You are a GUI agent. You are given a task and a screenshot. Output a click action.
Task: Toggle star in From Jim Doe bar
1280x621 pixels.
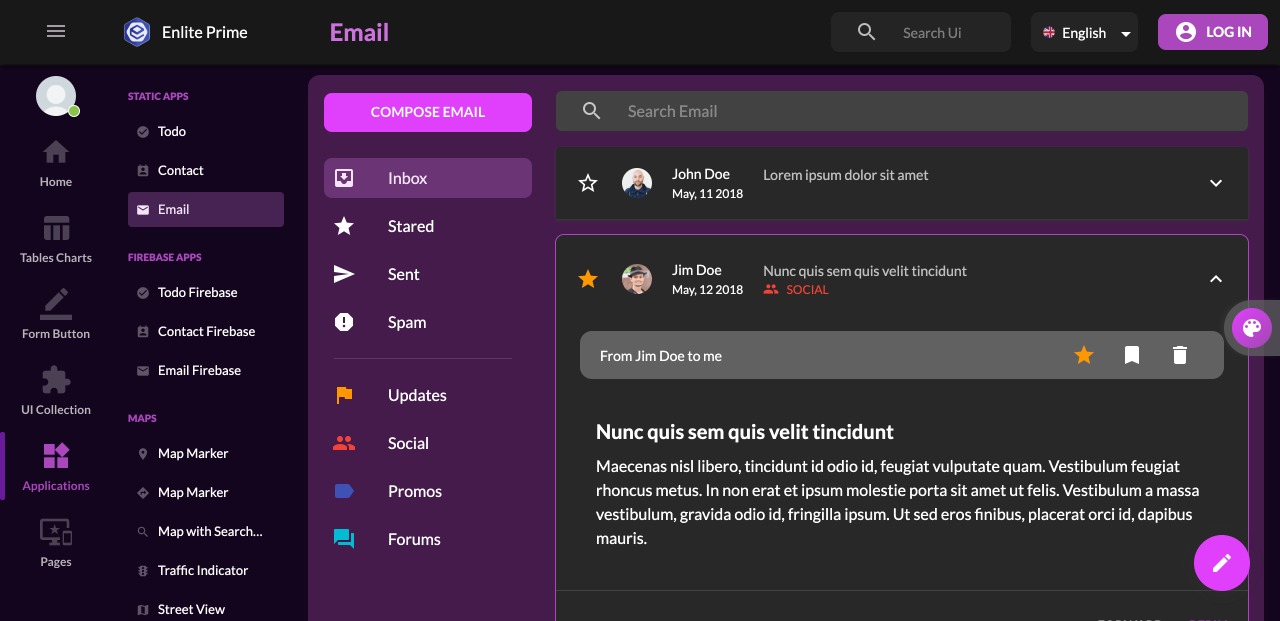[x=1084, y=355]
